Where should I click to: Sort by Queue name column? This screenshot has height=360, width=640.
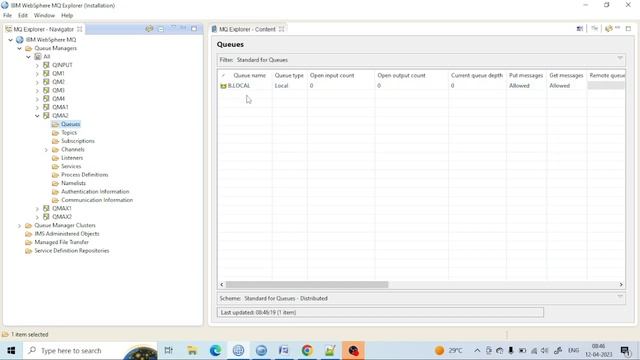(x=249, y=76)
